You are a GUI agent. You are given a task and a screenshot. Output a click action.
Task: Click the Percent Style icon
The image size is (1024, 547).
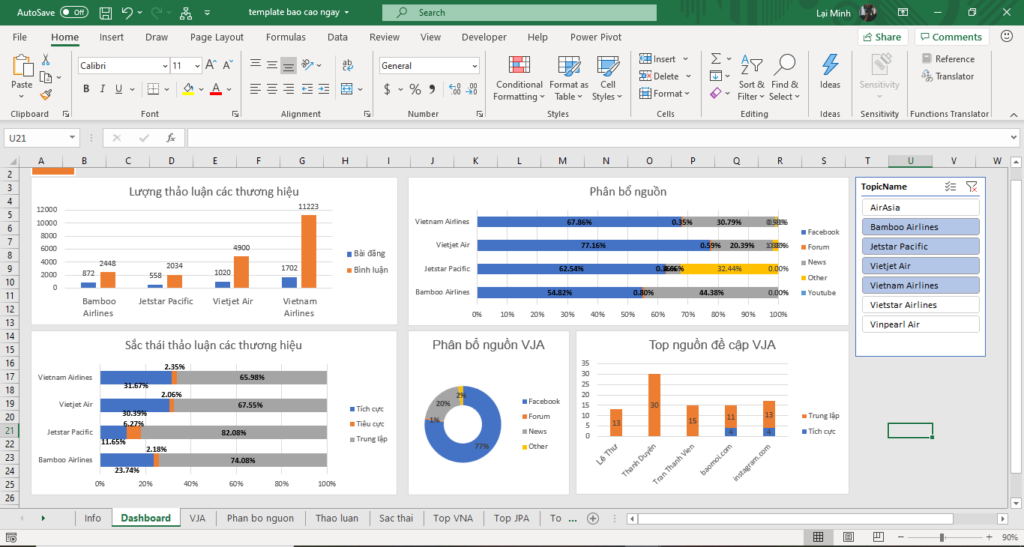coord(415,89)
